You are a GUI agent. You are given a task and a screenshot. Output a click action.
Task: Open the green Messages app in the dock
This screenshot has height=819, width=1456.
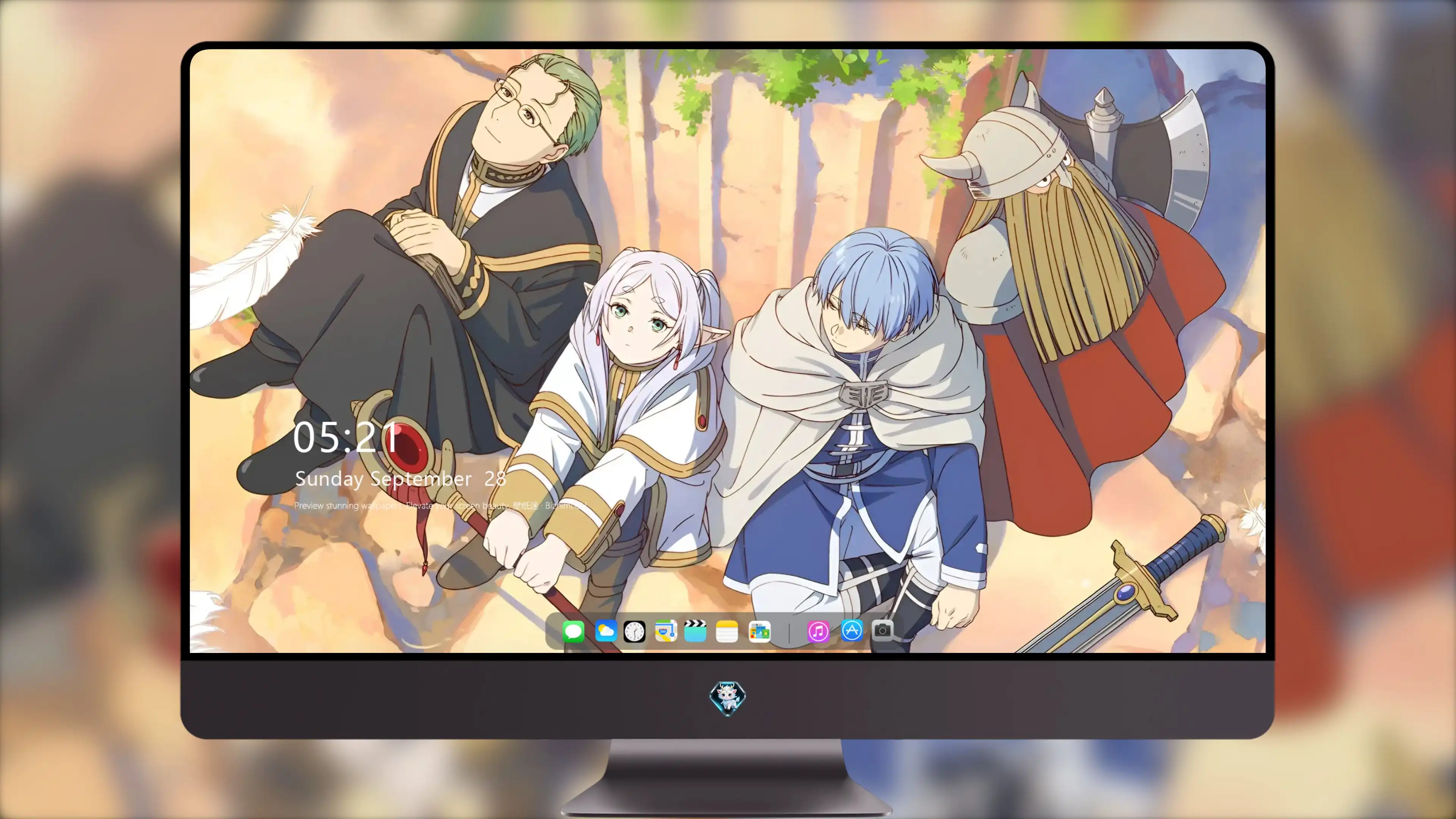pyautogui.click(x=573, y=631)
